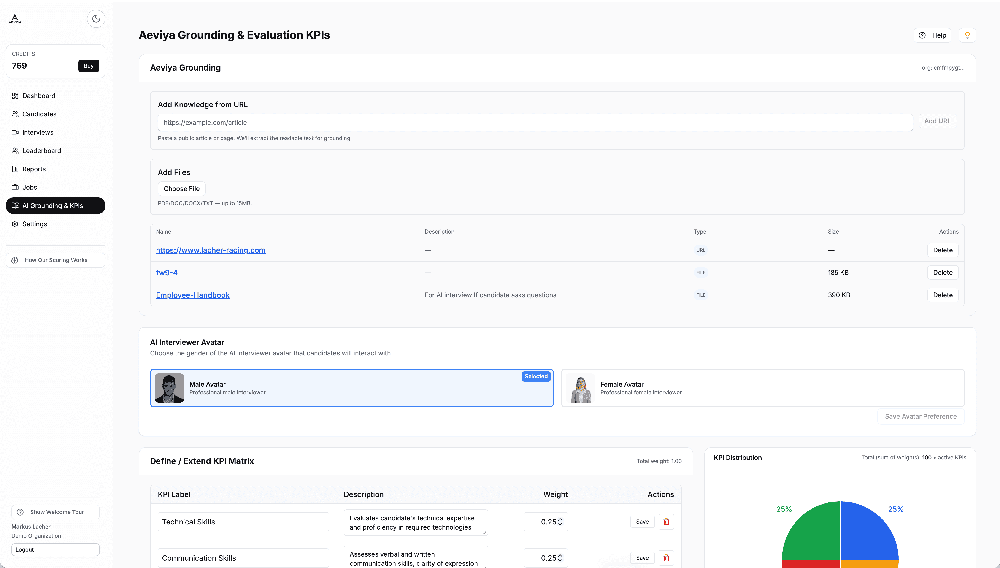Click the Male Avatar thumbnail image
This screenshot has width=1000, height=568.
point(170,388)
